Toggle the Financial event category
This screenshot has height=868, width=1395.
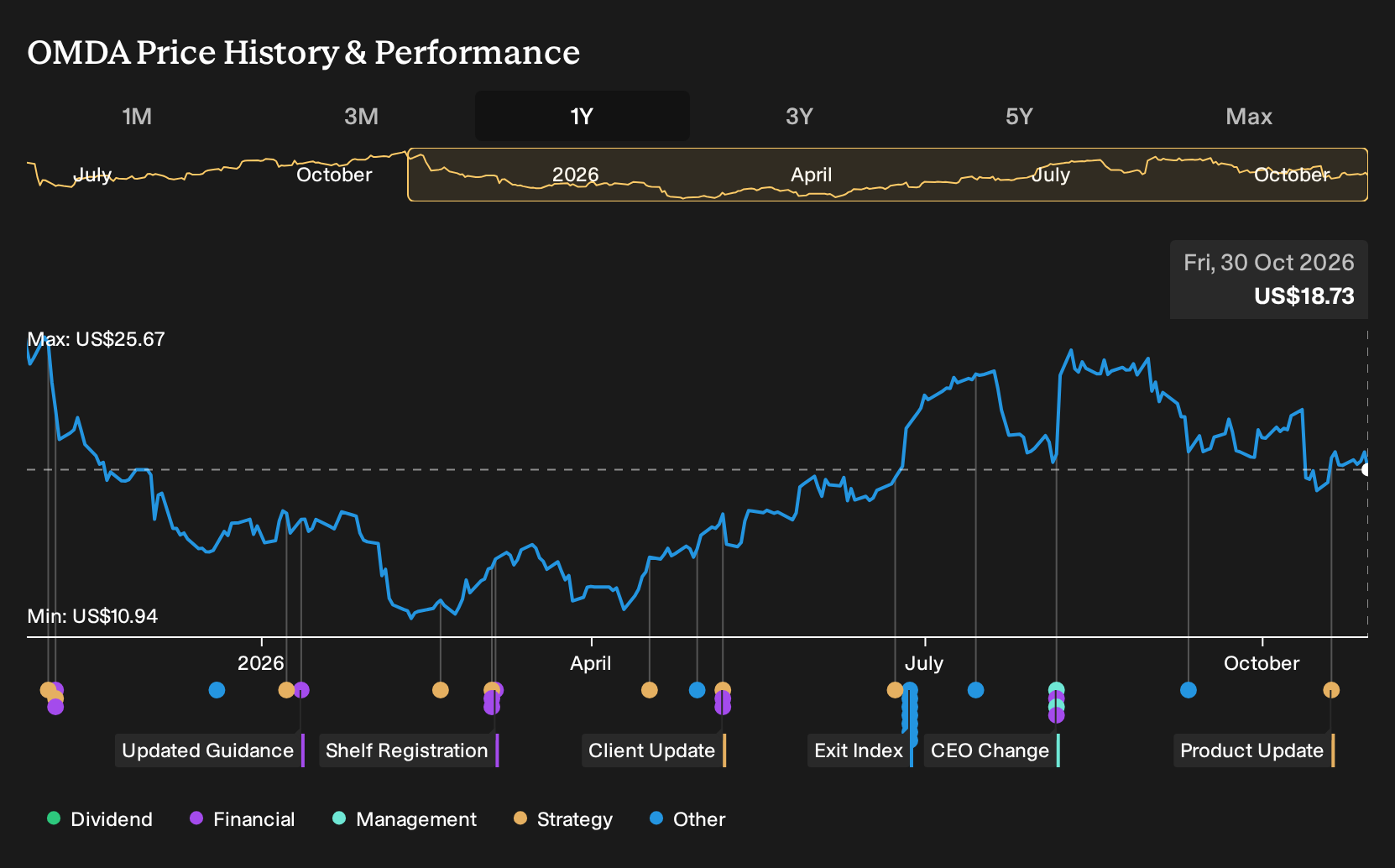242,818
